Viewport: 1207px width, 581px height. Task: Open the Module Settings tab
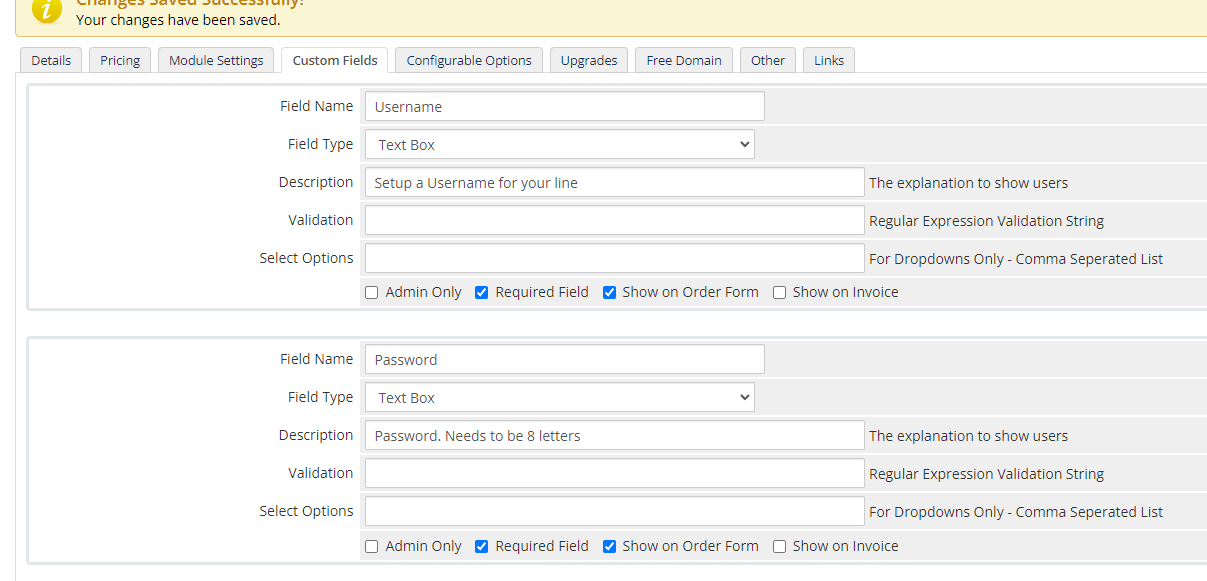point(216,60)
